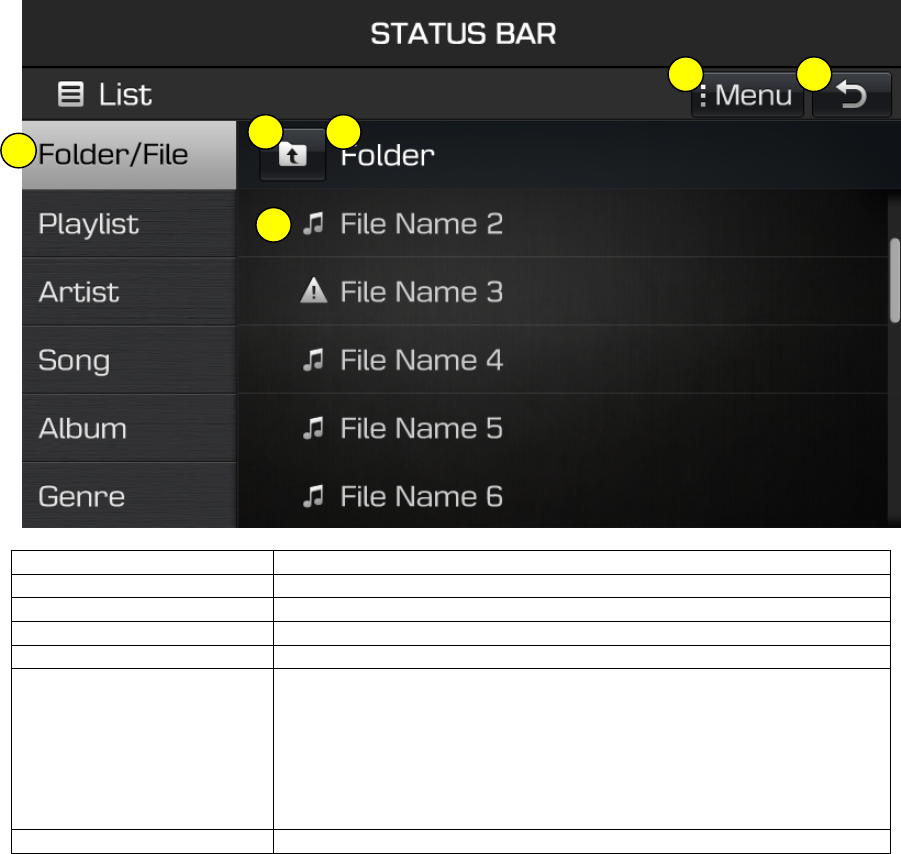This screenshot has width=901, height=854.
Task: Select File Name 6 from the list
Action: point(421,497)
